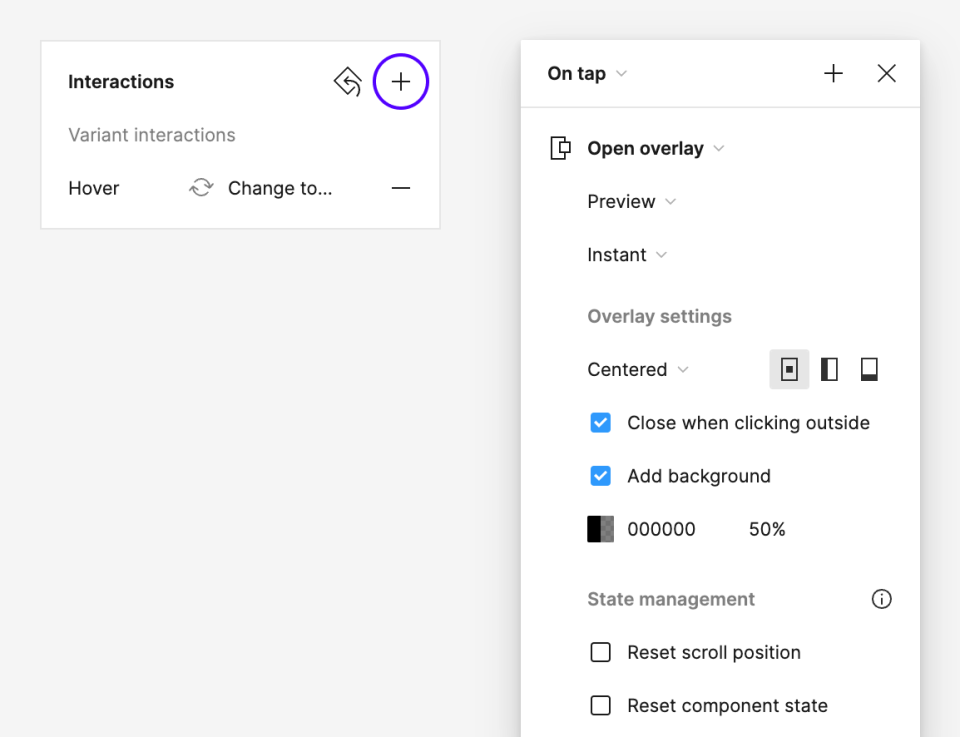Open the Centered position dropdown
The height and width of the screenshot is (737, 960).
click(638, 370)
